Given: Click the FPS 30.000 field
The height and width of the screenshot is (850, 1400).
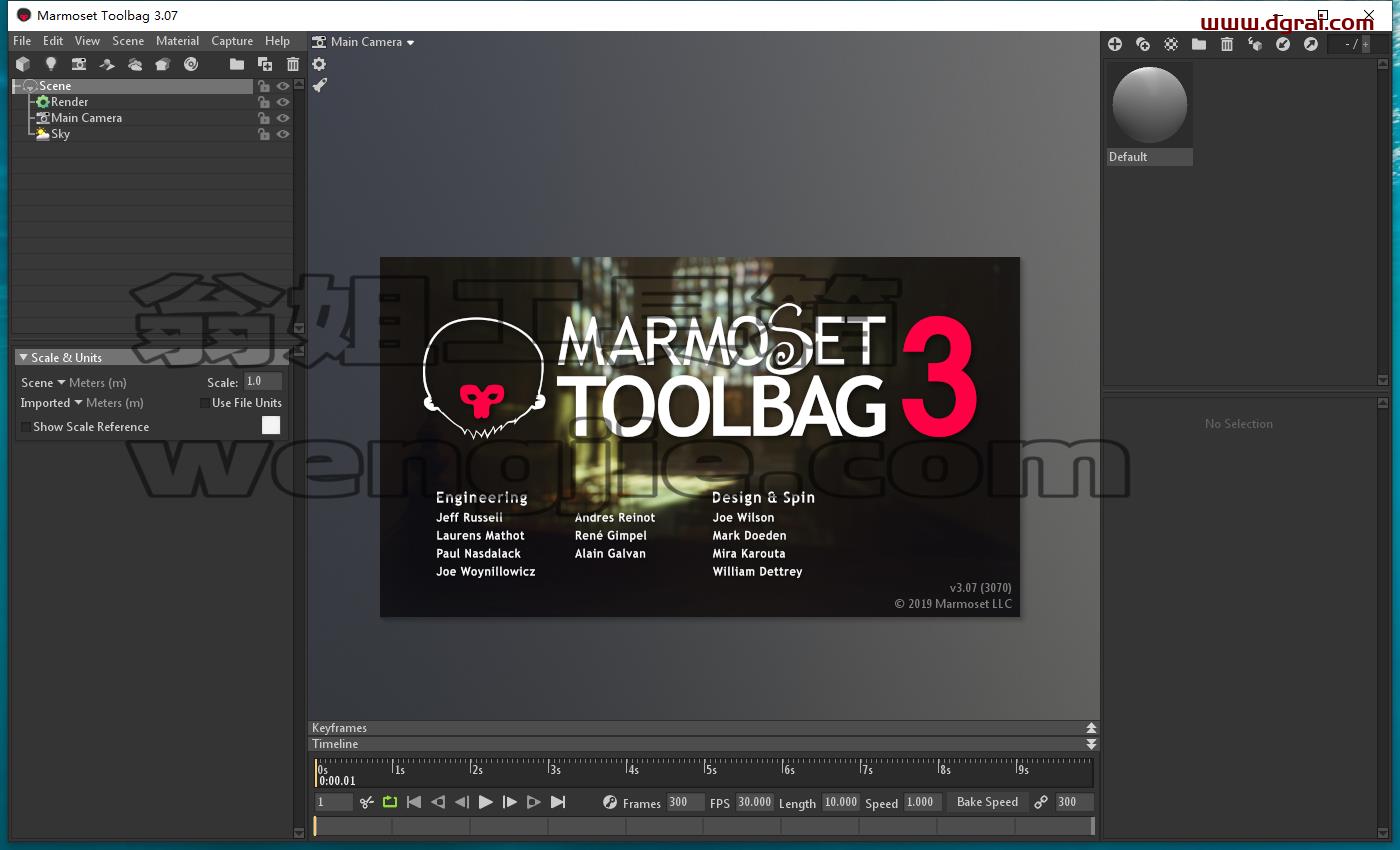Looking at the screenshot, I should click(x=755, y=802).
